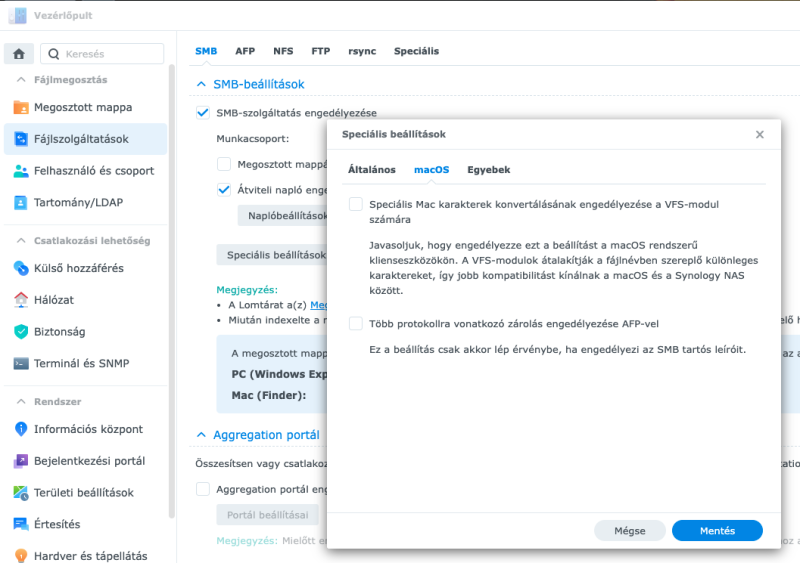Open Felhasználó és csoport icon
This screenshot has width=800, height=563.
click(20, 170)
